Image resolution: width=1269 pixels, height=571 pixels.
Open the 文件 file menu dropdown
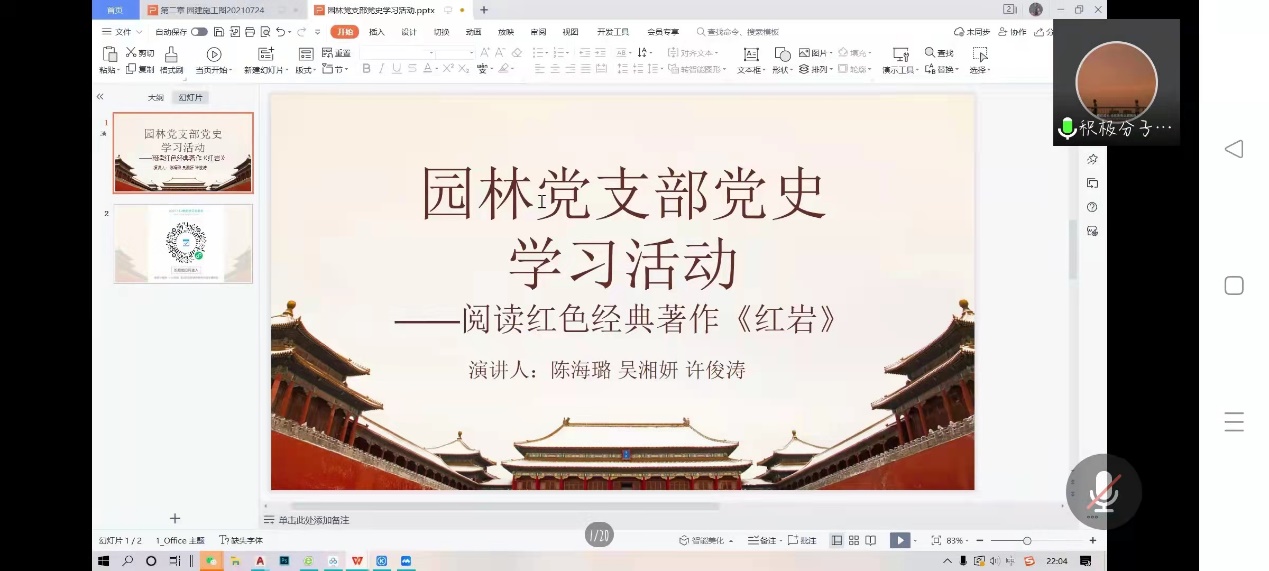pyautogui.click(x=118, y=32)
